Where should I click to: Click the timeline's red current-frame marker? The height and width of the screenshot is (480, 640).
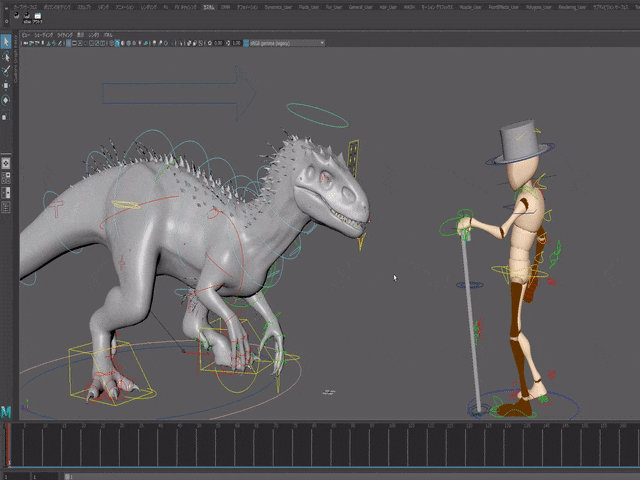[x=9, y=444]
